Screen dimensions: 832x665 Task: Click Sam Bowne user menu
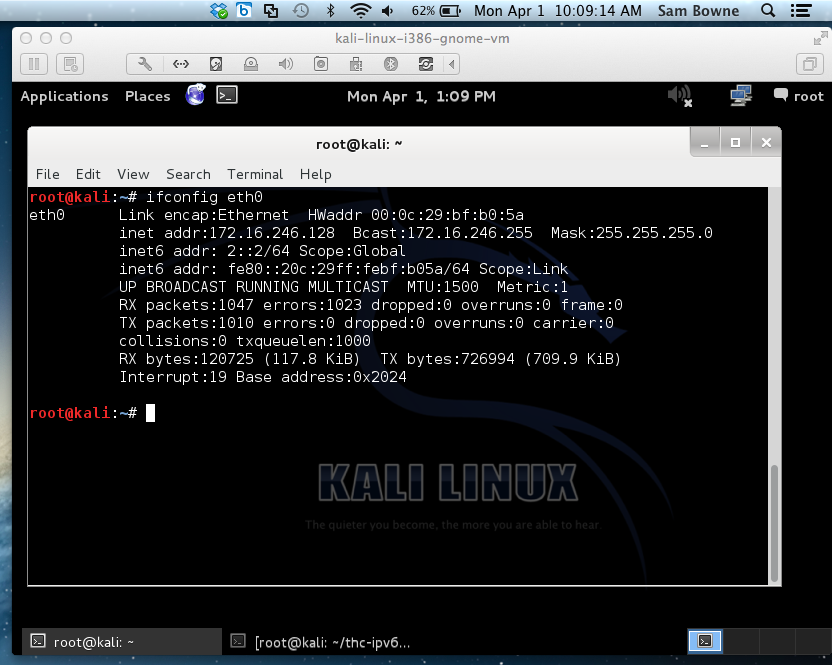pyautogui.click(x=698, y=11)
